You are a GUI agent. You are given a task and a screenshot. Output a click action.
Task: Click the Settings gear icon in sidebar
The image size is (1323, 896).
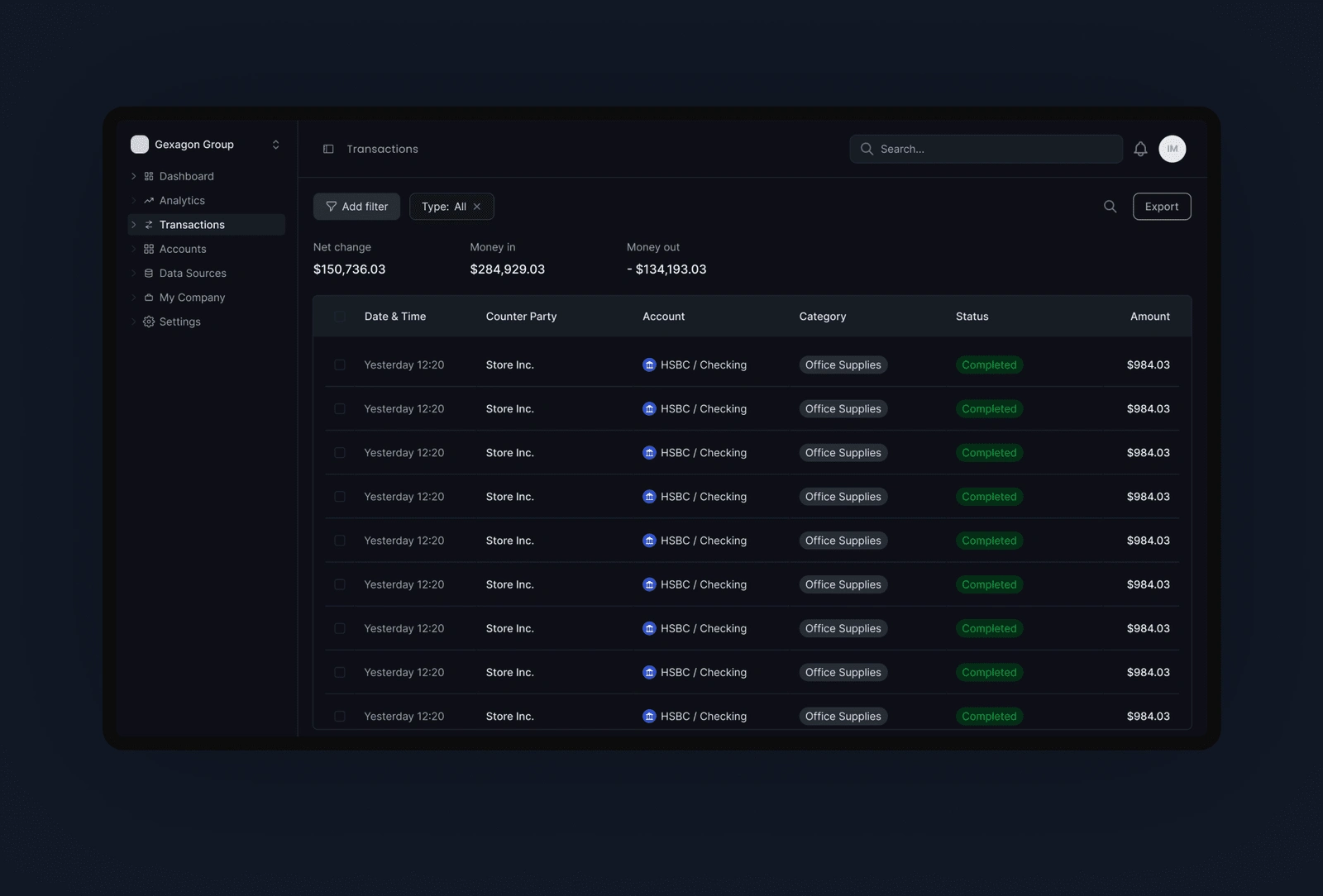coord(149,322)
